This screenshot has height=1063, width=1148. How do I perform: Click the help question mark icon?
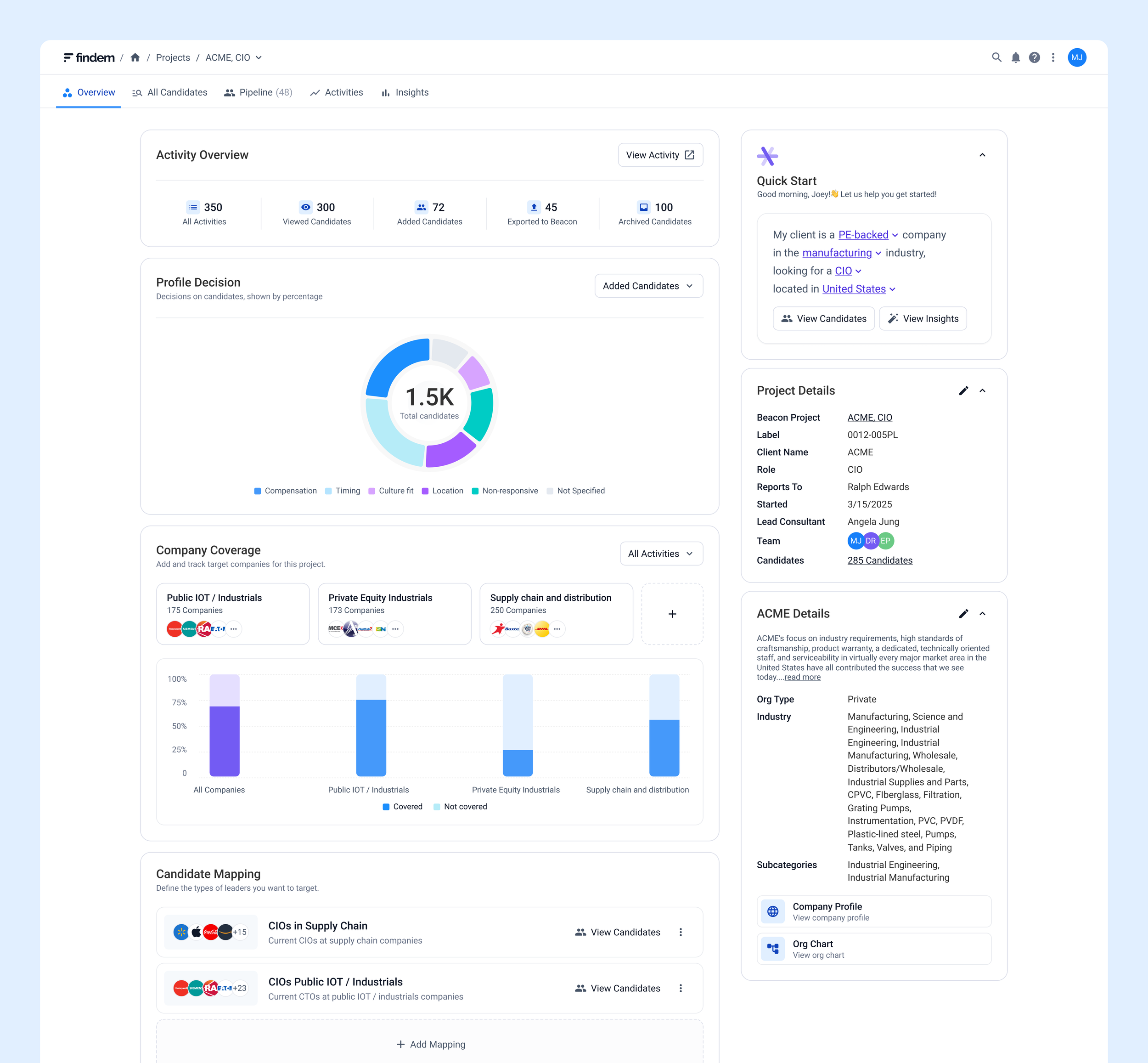(x=1034, y=57)
